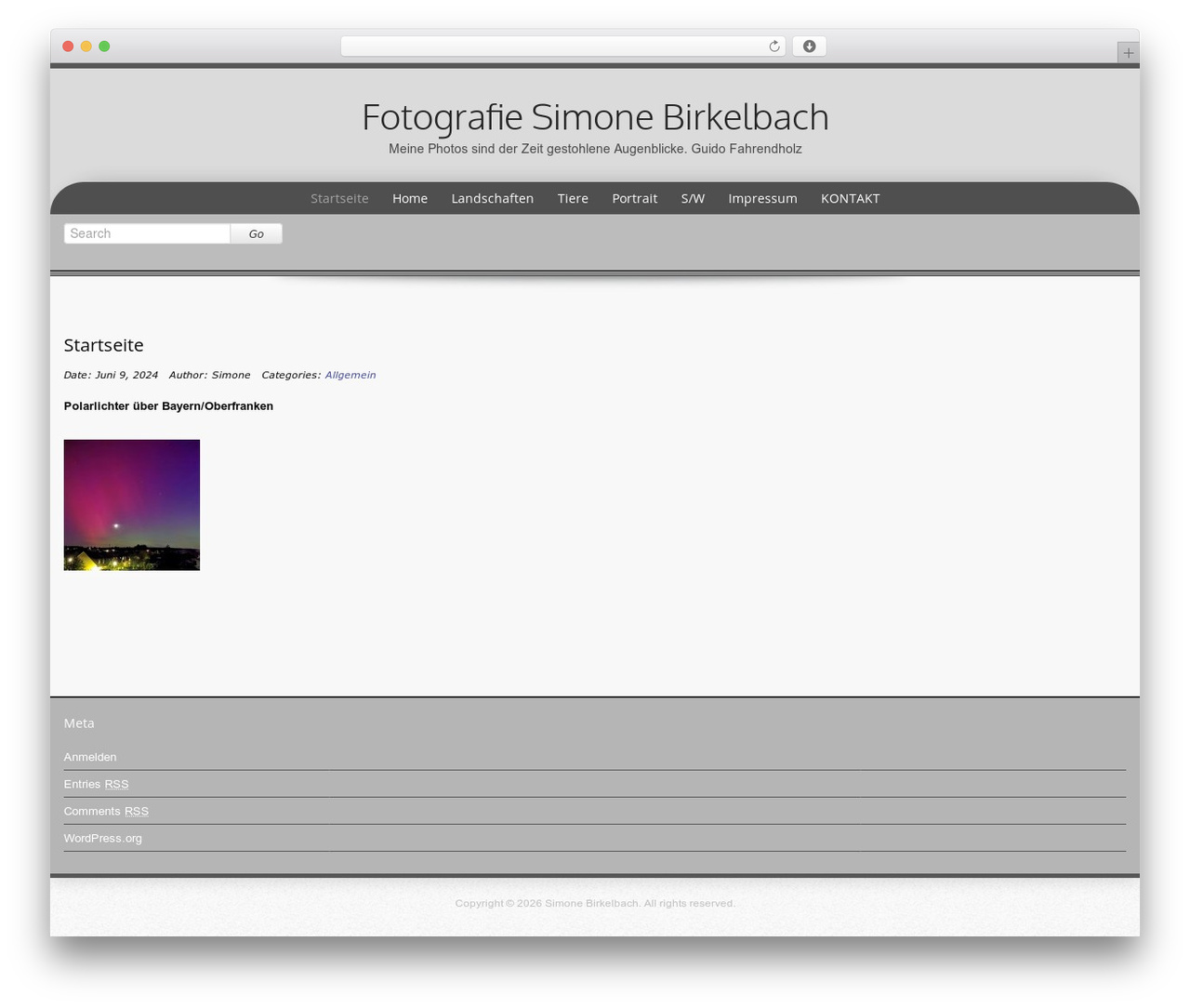
Task: Click the tagline quoting Guido Fahrendholz
Action: 595,149
